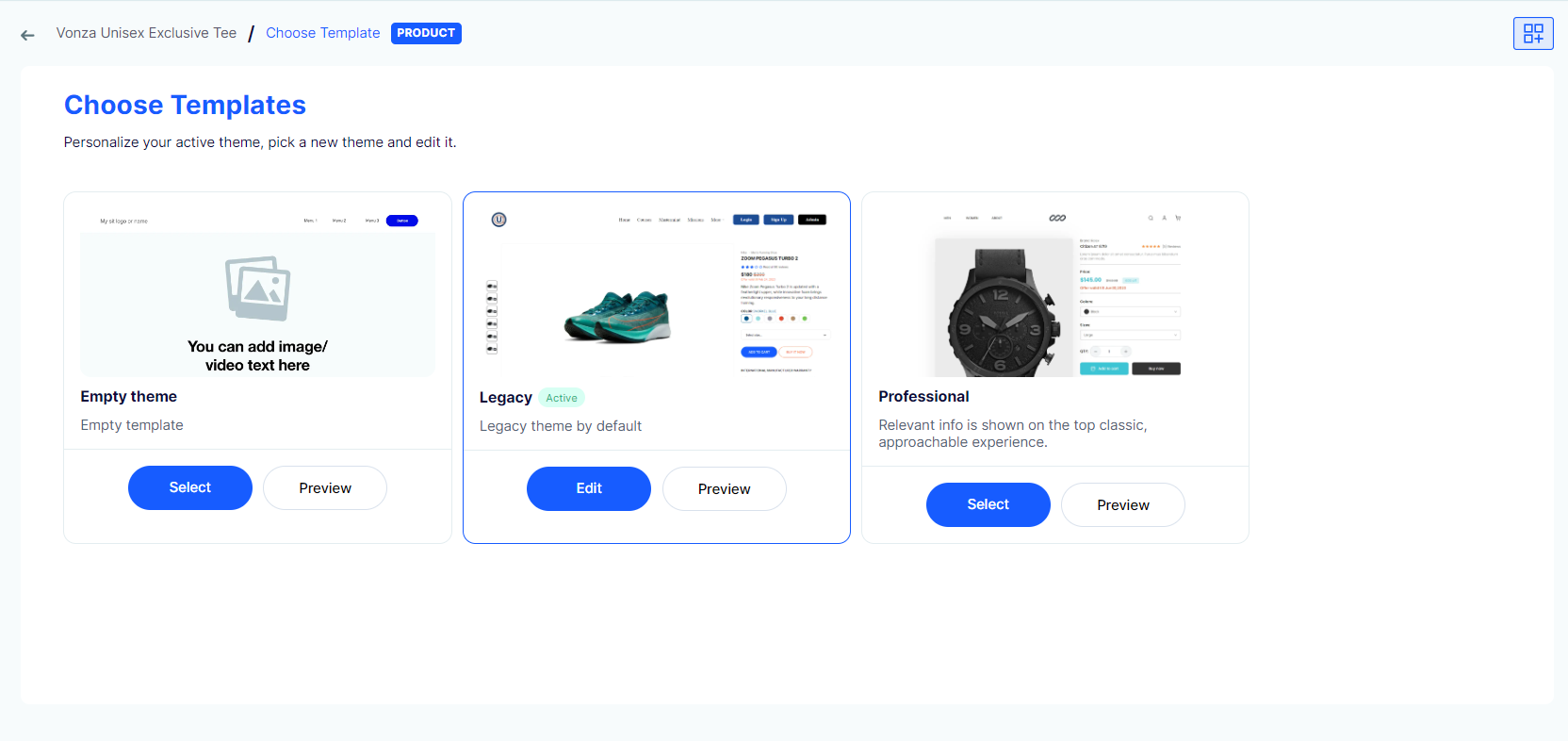
Task: Click the Active status tag on Legacy
Action: click(562, 398)
